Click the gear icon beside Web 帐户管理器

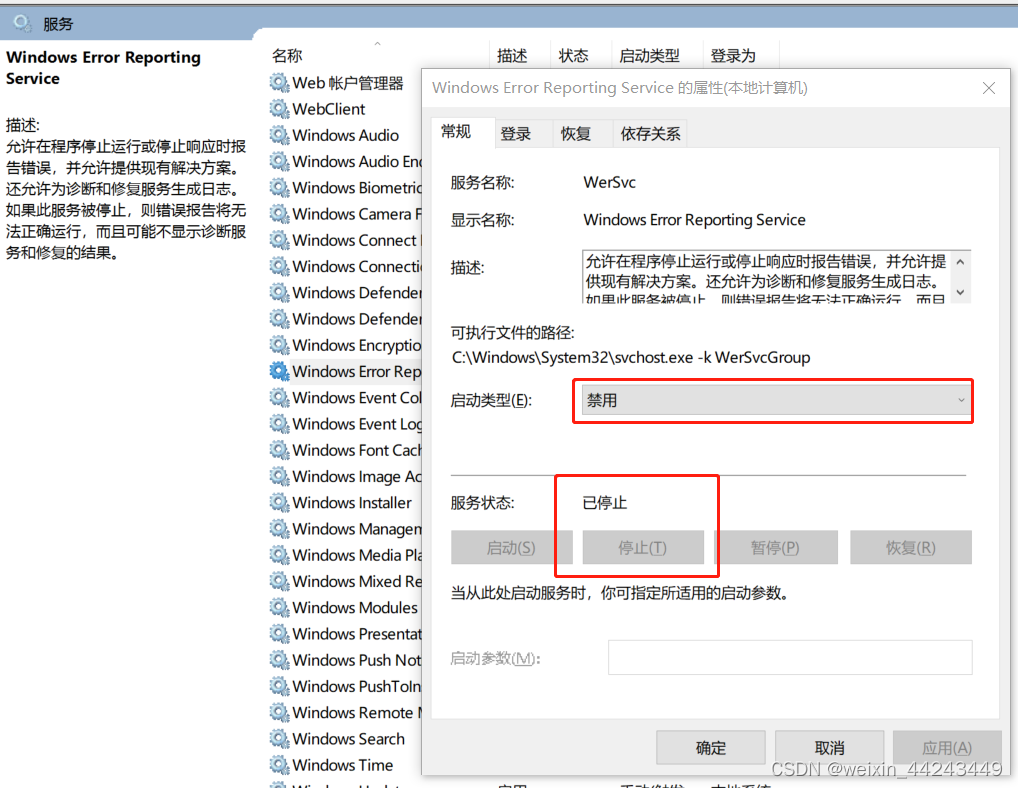(x=279, y=82)
